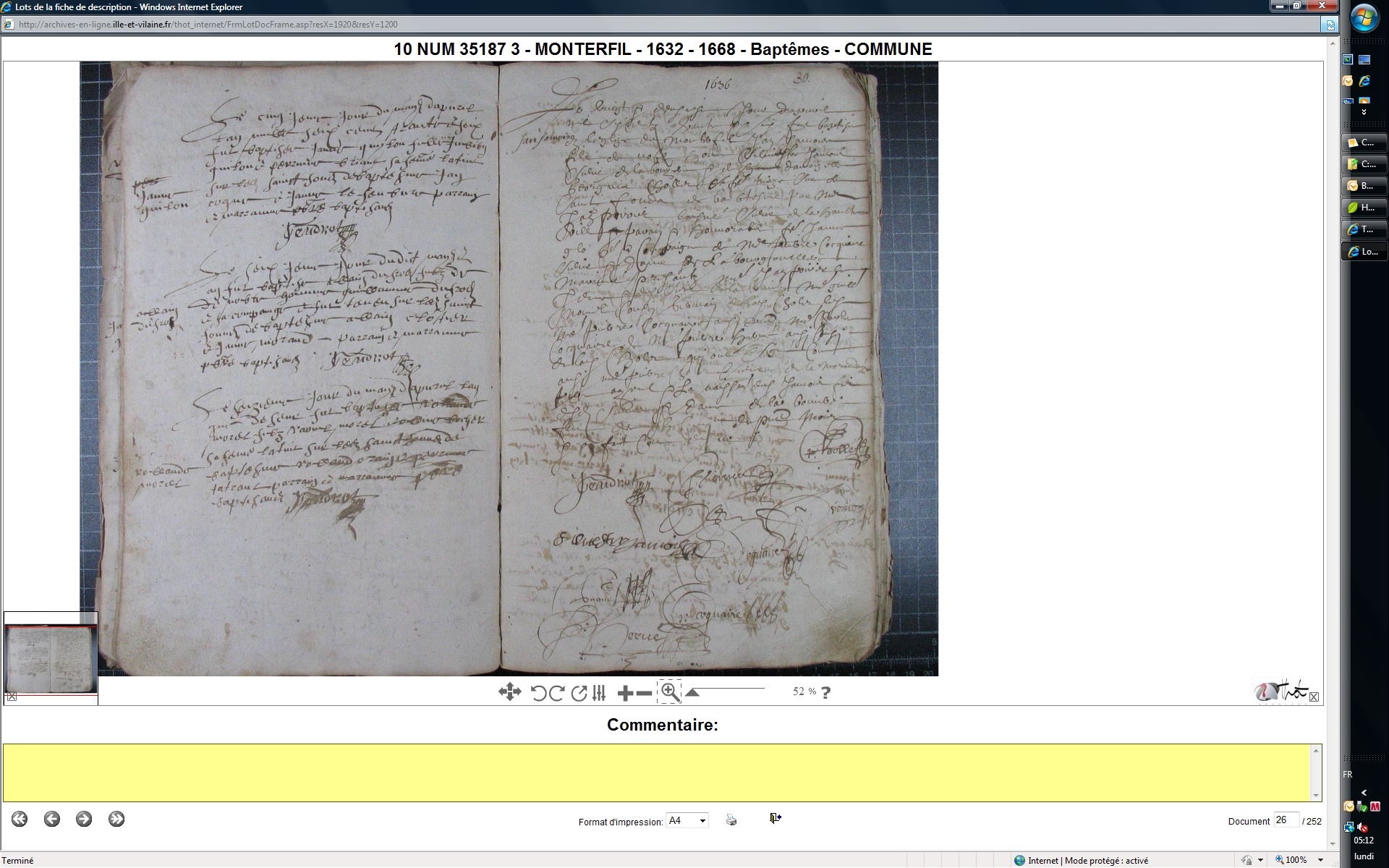Advance to the next document page
1389x868 pixels.
[x=84, y=819]
